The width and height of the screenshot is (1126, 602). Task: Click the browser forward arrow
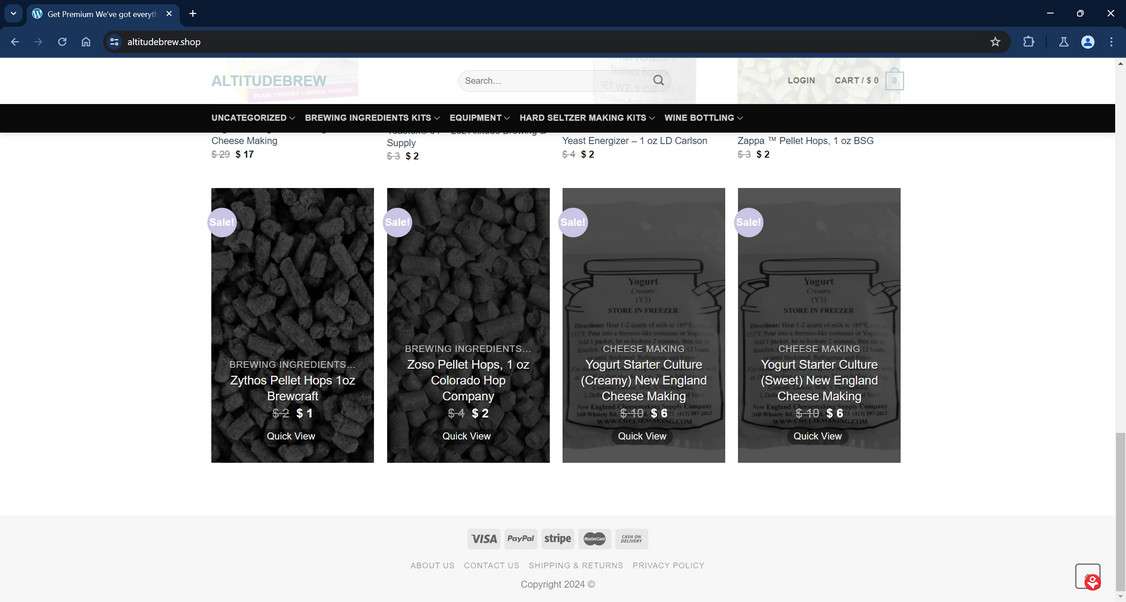(38, 42)
